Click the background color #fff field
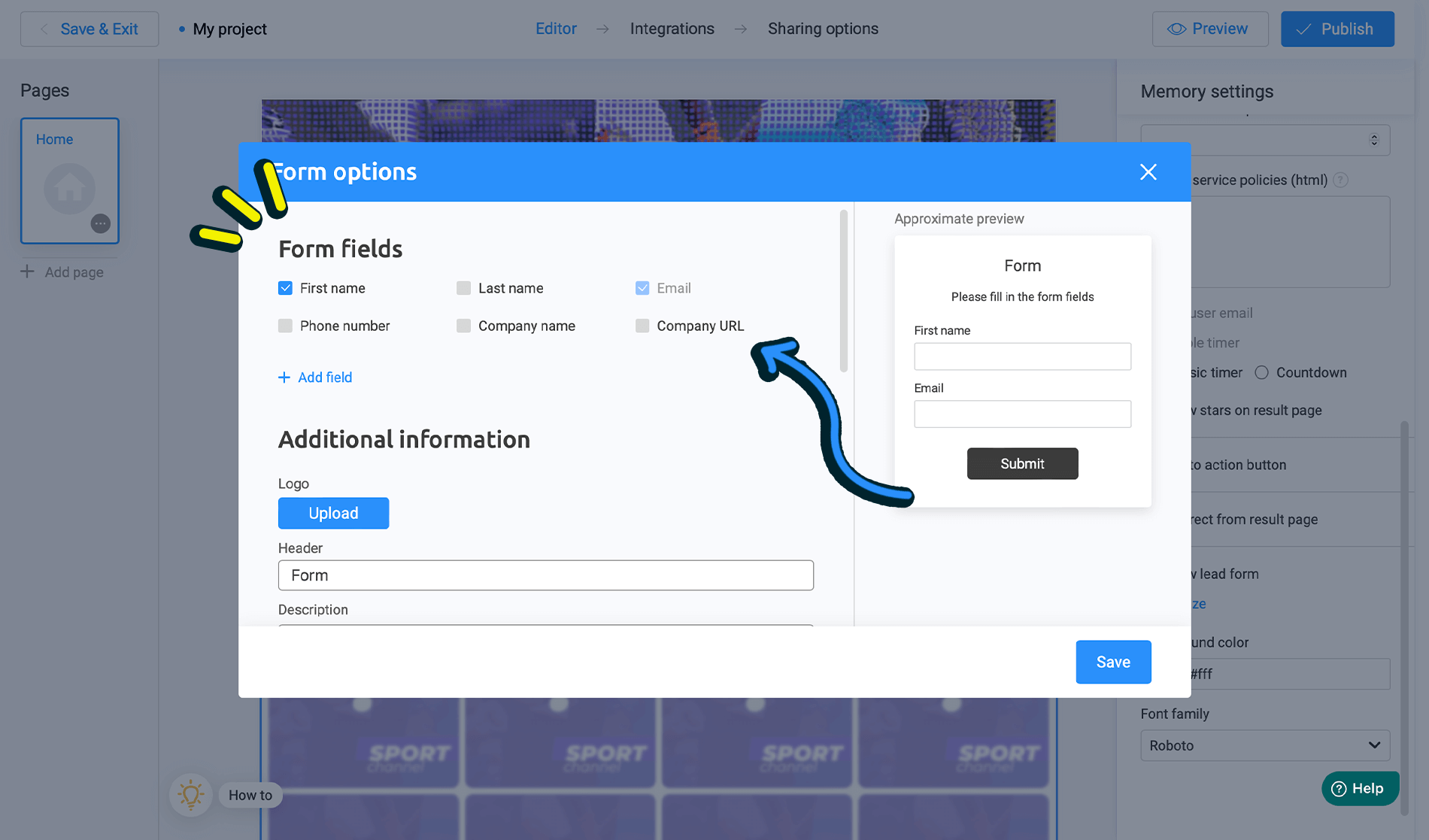The width and height of the screenshot is (1429, 840). 1290,674
